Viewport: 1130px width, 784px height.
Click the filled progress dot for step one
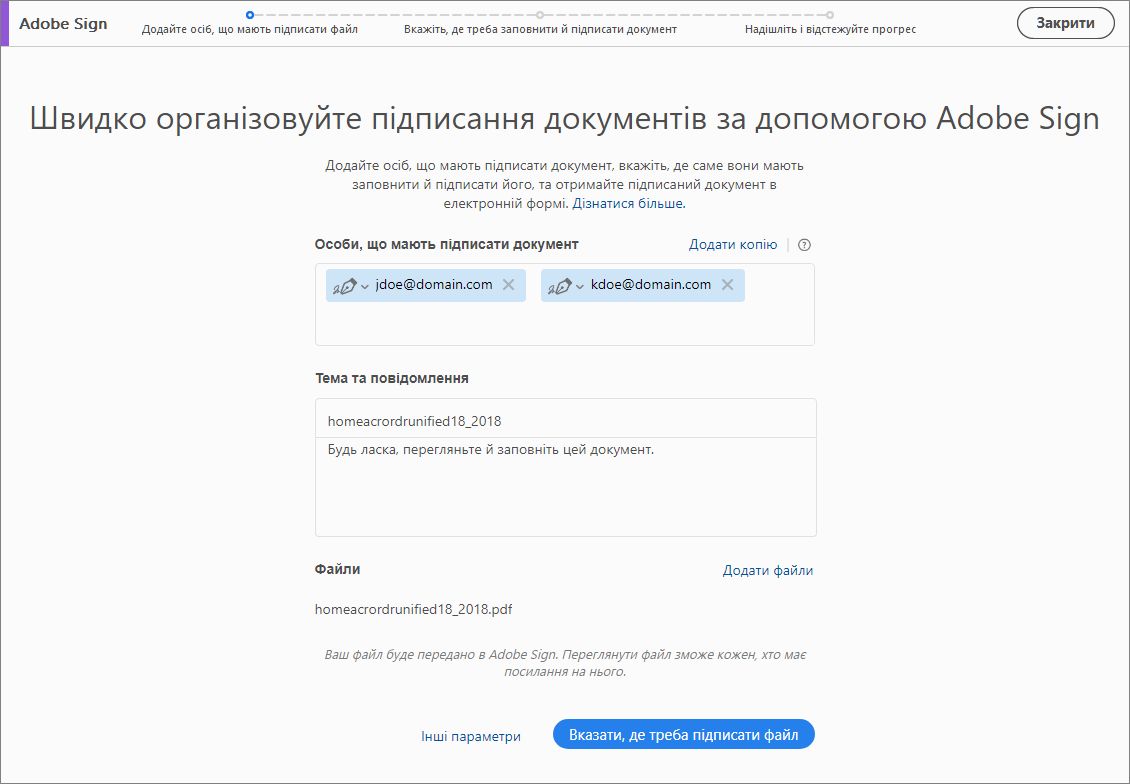249,16
